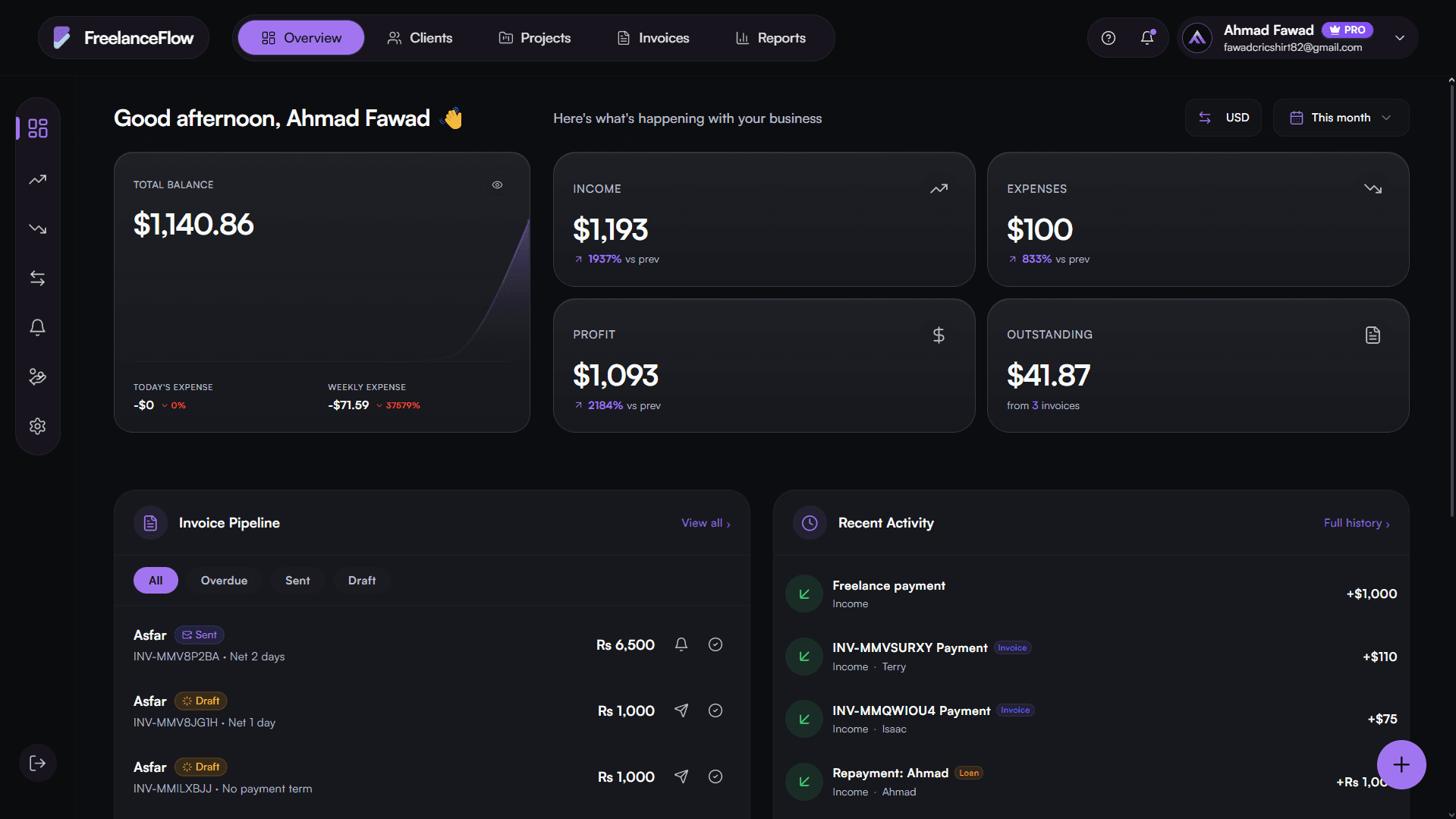Expand the account menu chevron next to profile
The image size is (1456, 819).
tap(1400, 37)
